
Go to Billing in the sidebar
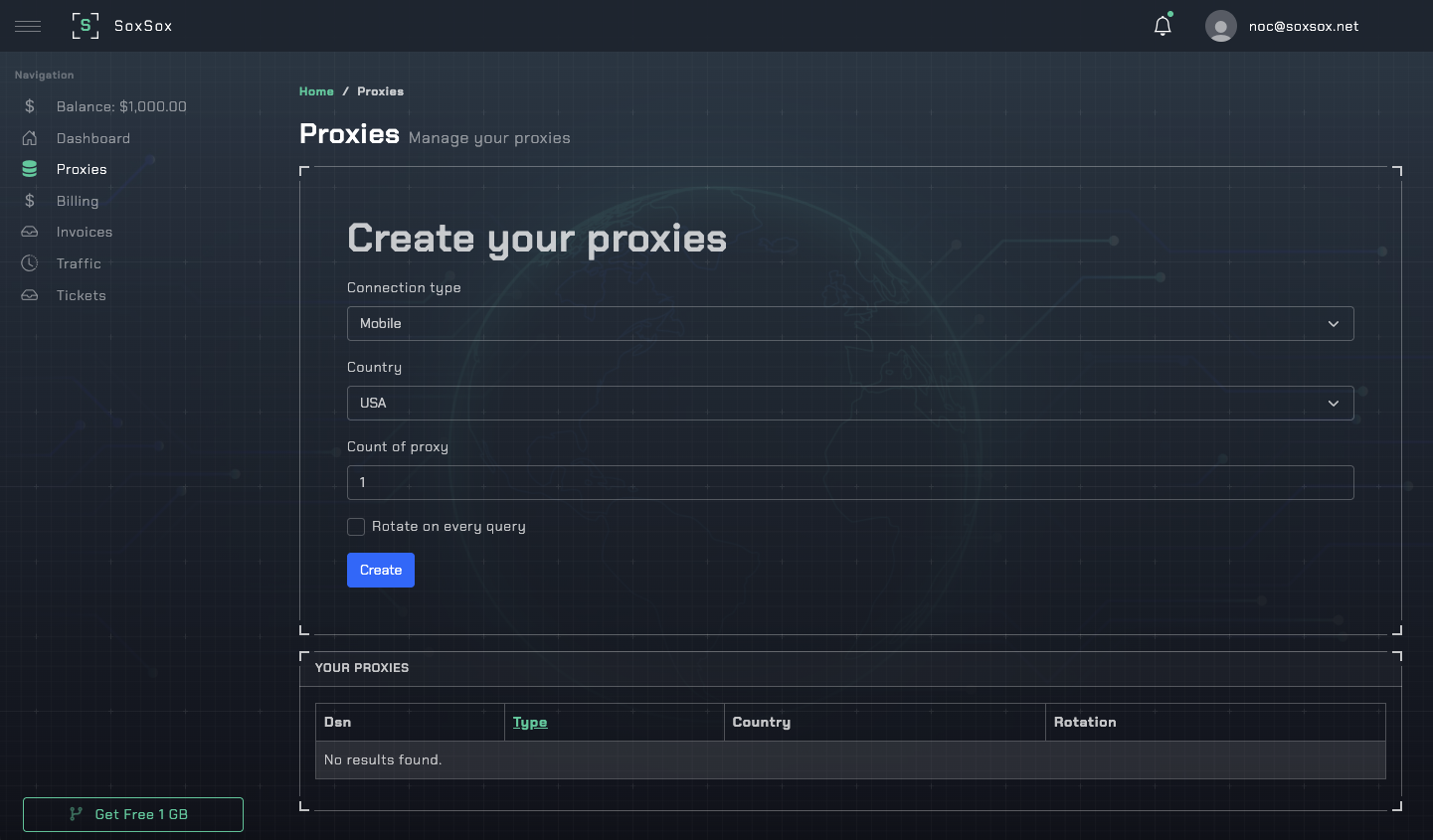78,201
